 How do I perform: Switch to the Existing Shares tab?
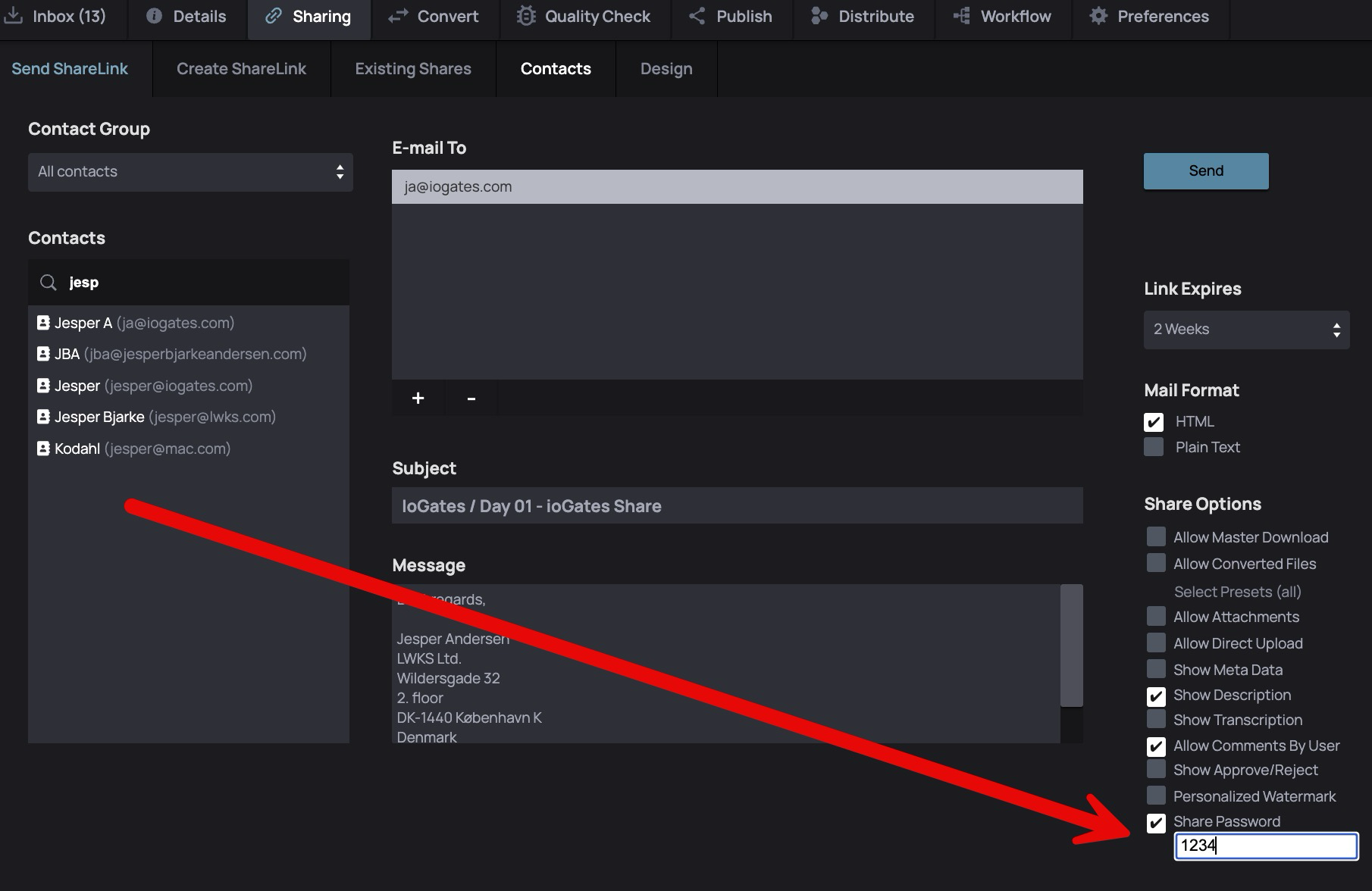[413, 69]
